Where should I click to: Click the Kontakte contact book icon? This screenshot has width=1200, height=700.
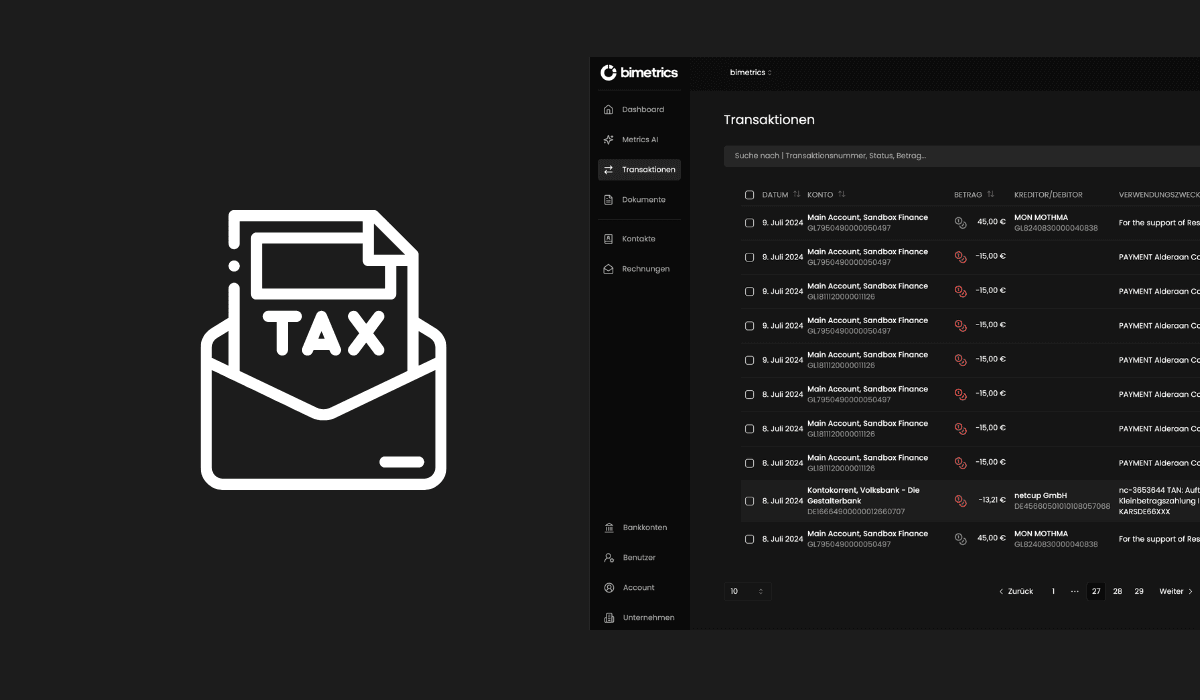coord(609,239)
